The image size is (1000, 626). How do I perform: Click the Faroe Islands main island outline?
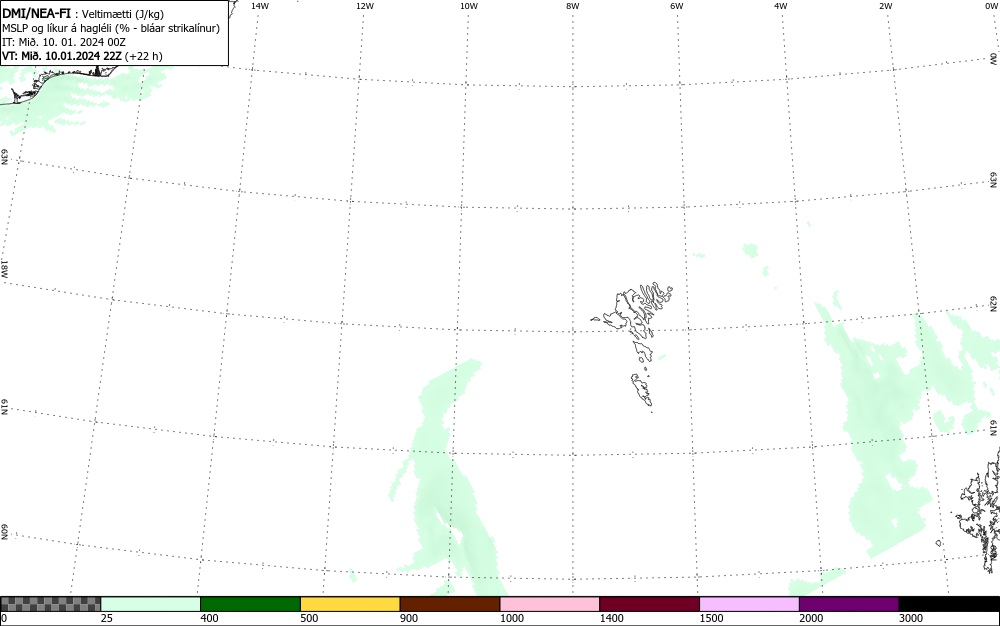627,310
